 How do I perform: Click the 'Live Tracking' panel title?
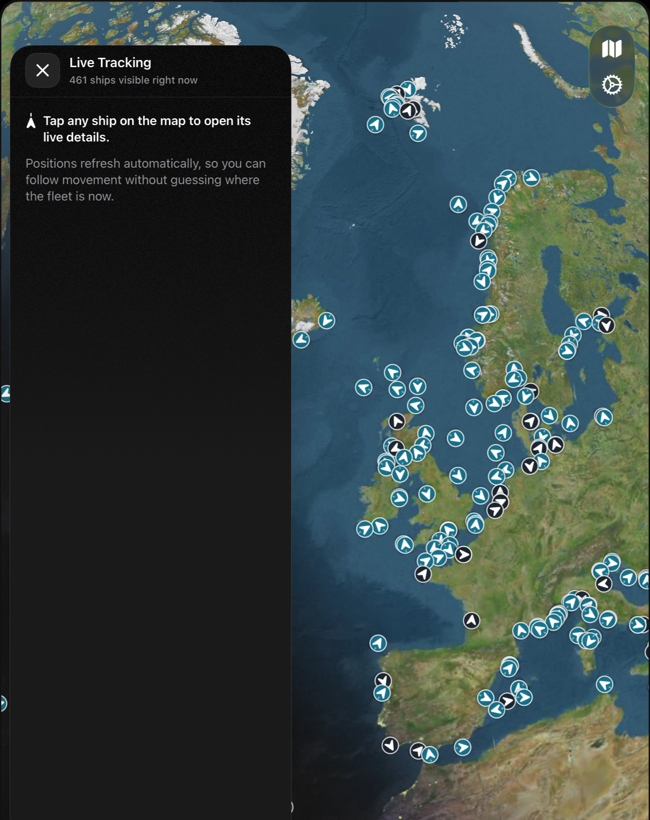[110, 63]
